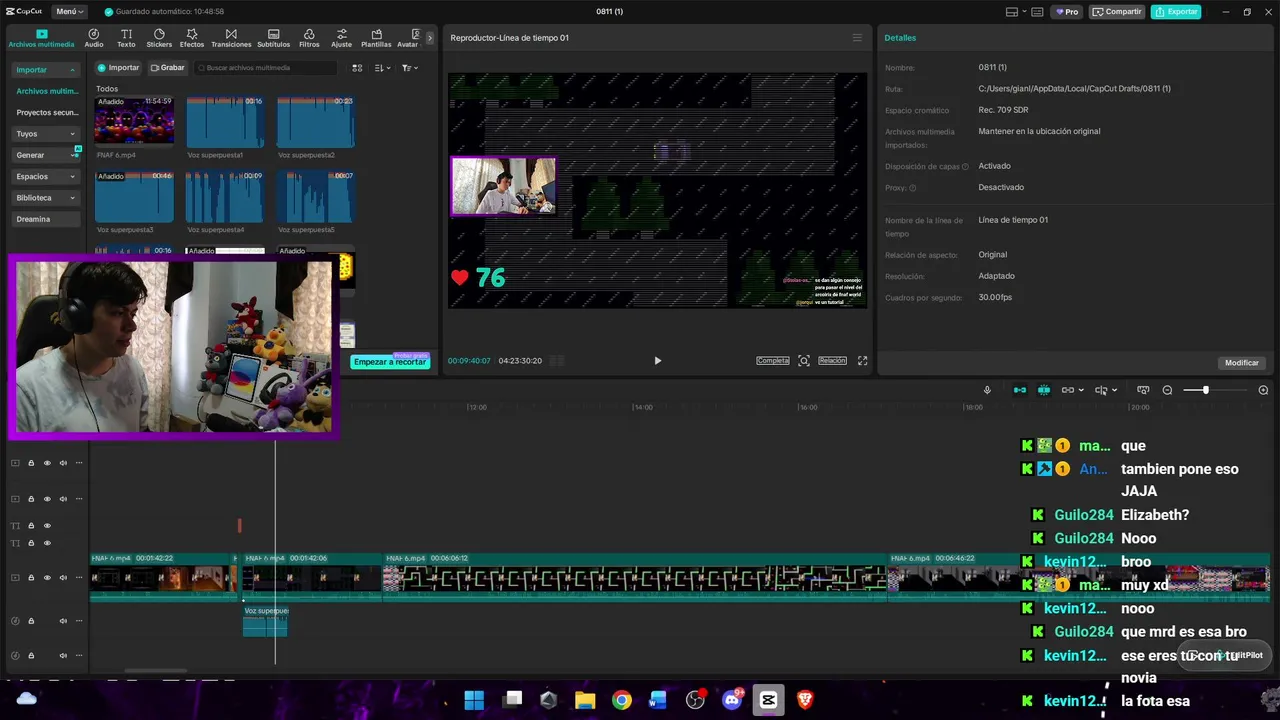Open the preview axis dropdown
1280x720 pixels.
[x=1106, y=390]
